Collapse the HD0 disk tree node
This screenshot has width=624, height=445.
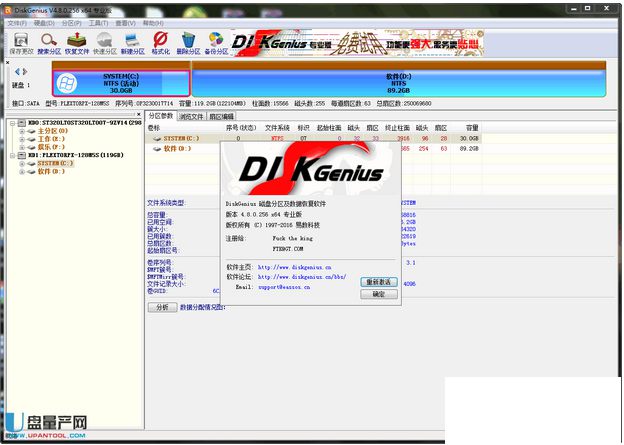(13, 123)
